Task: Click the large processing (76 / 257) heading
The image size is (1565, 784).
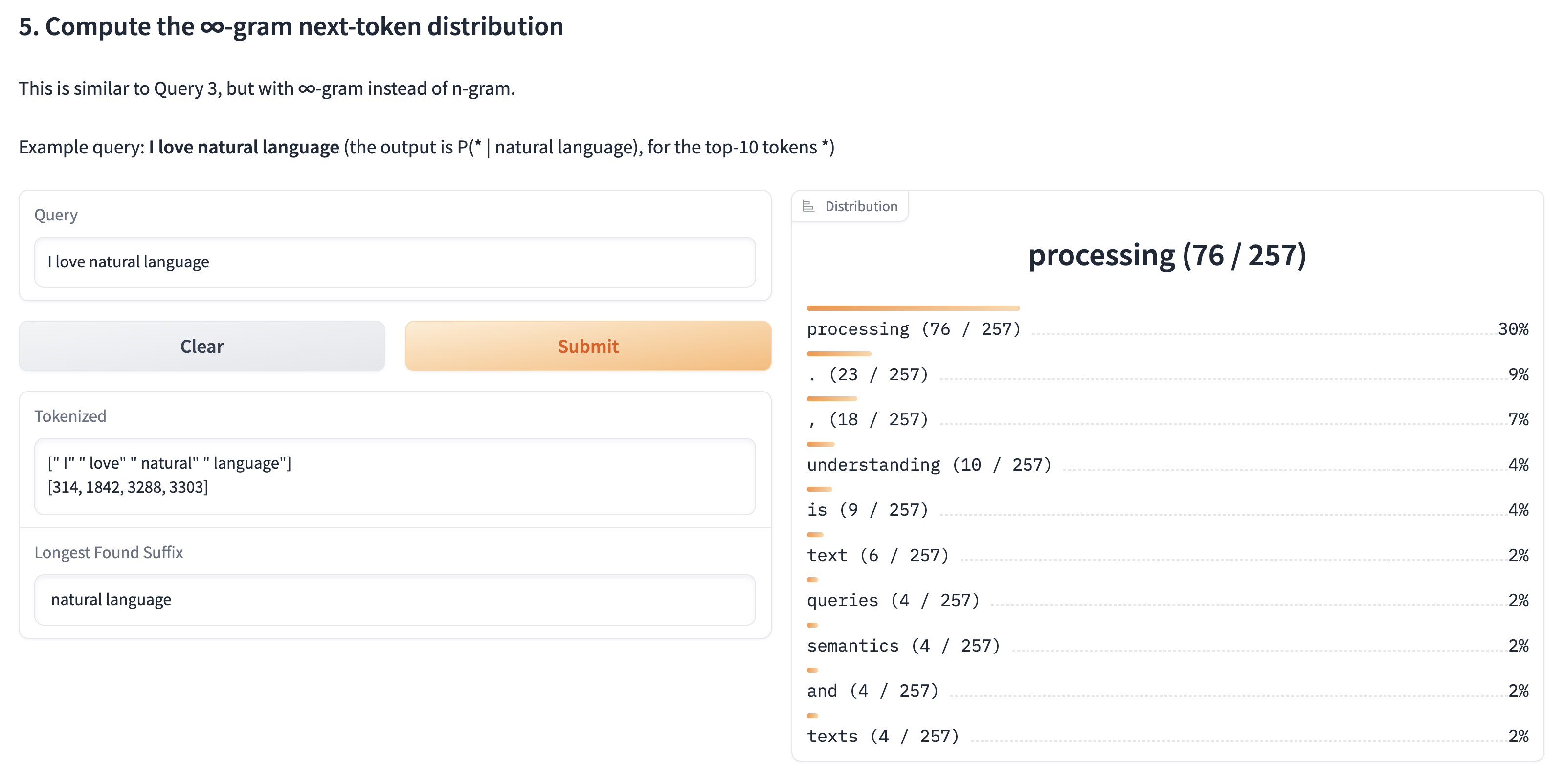Action: pos(1166,255)
